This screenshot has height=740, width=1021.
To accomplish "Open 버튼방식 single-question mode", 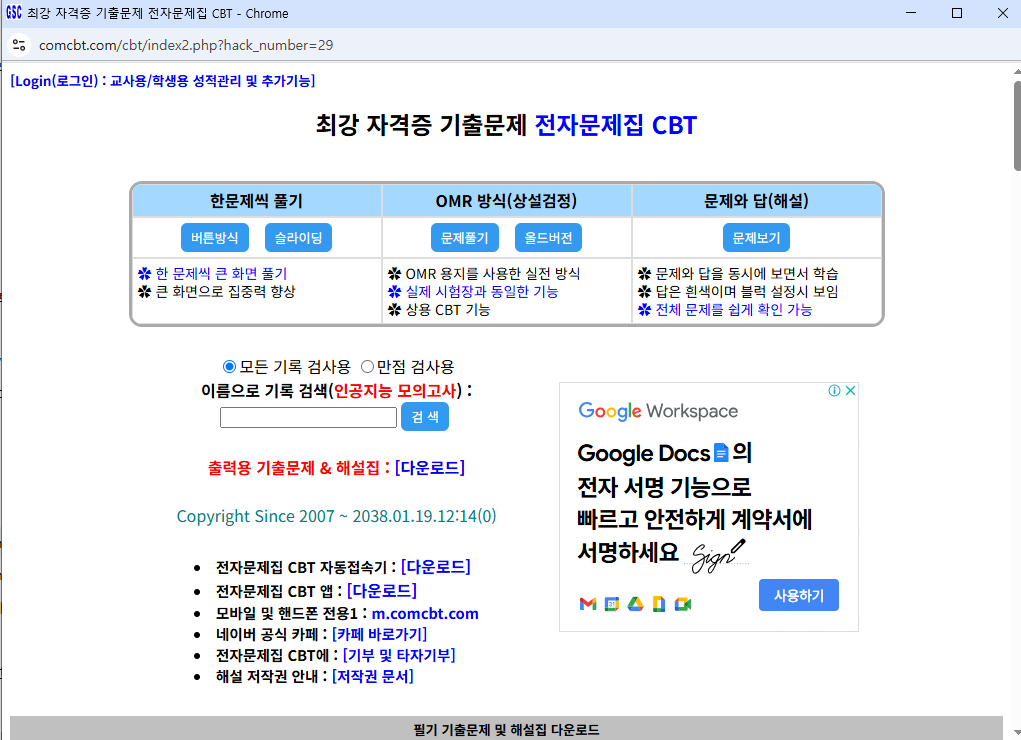I will [x=215, y=237].
